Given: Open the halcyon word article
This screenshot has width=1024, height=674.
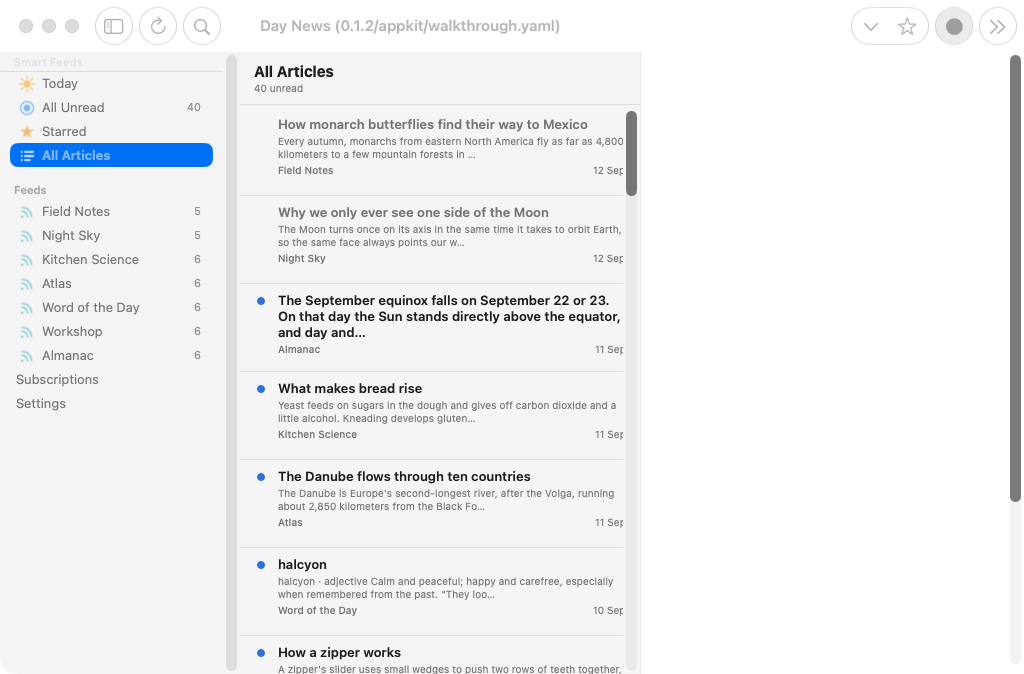Looking at the screenshot, I should [x=432, y=592].
